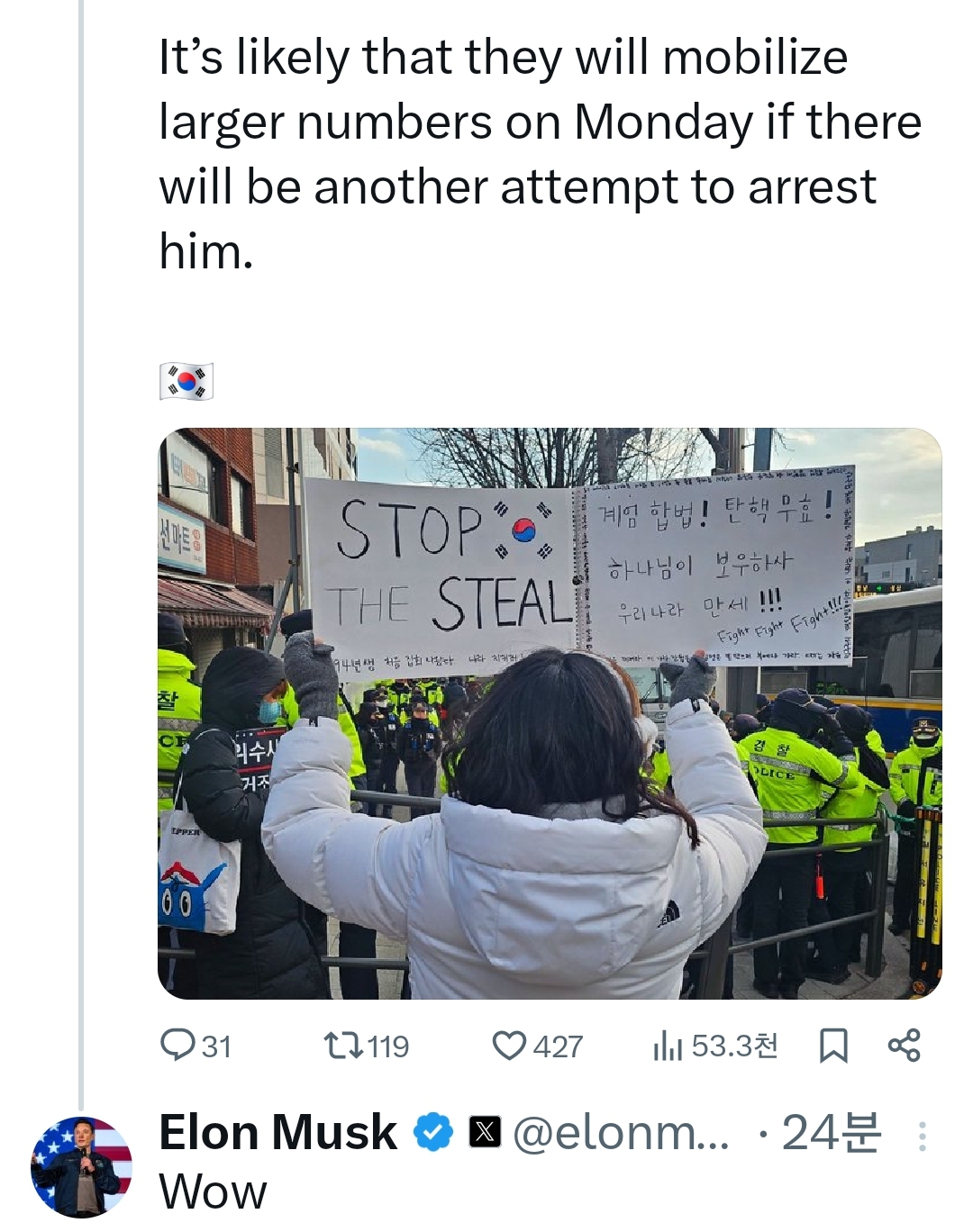Click the 427 likes count

tap(558, 1046)
